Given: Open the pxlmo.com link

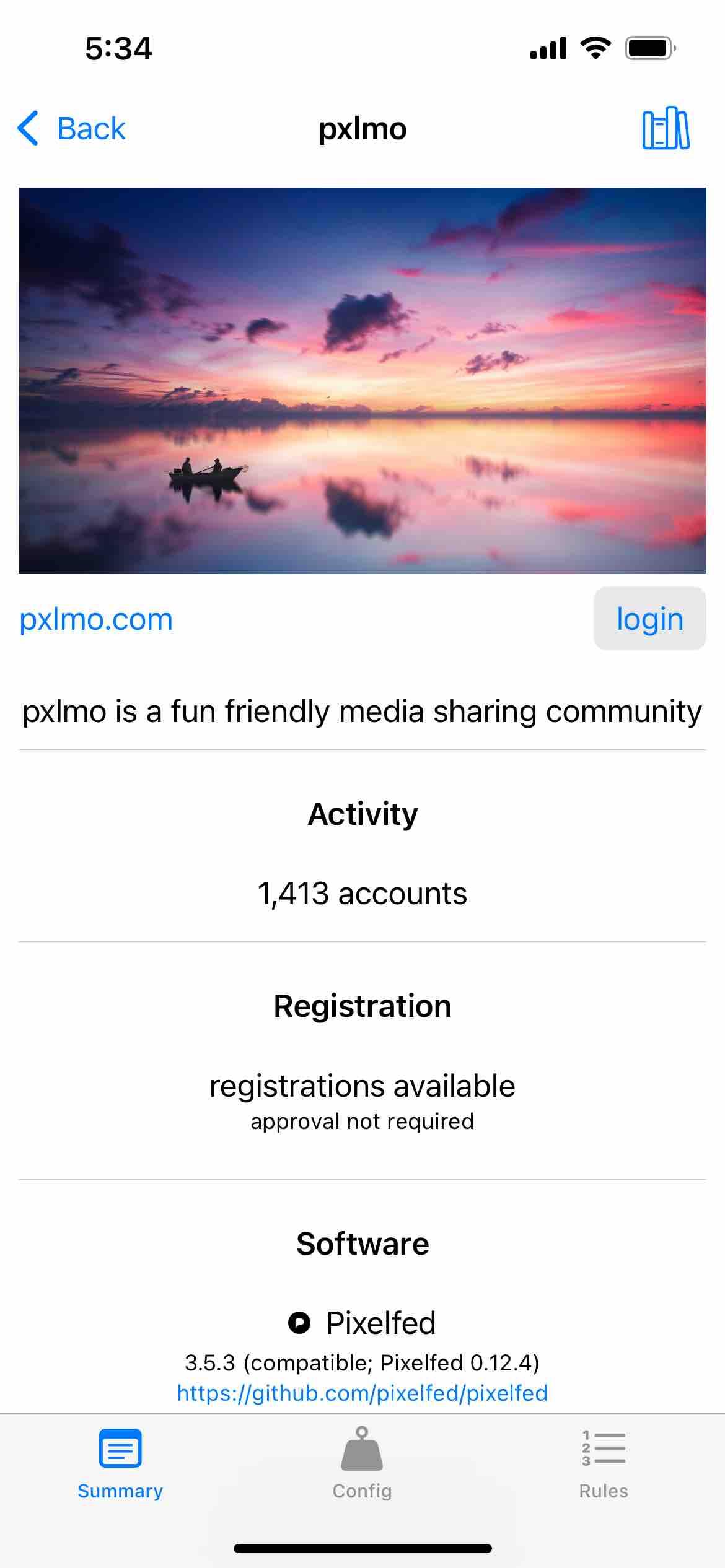Looking at the screenshot, I should (x=96, y=619).
